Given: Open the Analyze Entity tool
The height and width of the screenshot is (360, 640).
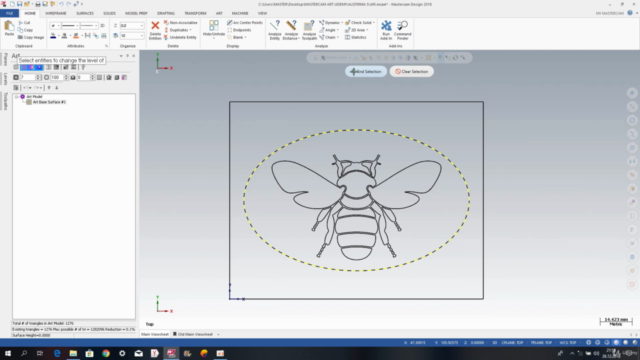Looking at the screenshot, I should click(275, 30).
